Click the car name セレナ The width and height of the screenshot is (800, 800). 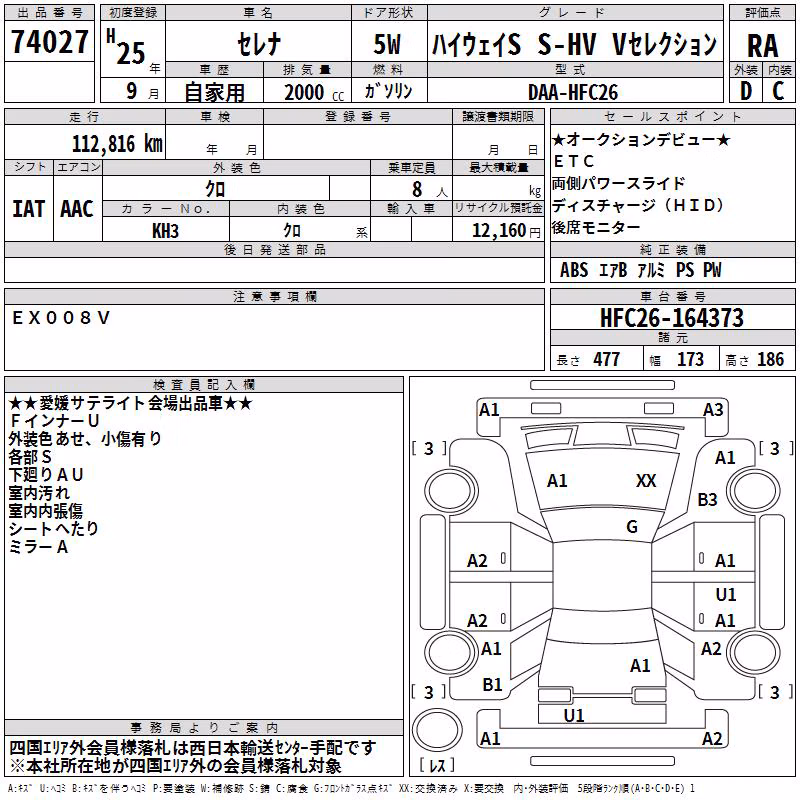259,43
